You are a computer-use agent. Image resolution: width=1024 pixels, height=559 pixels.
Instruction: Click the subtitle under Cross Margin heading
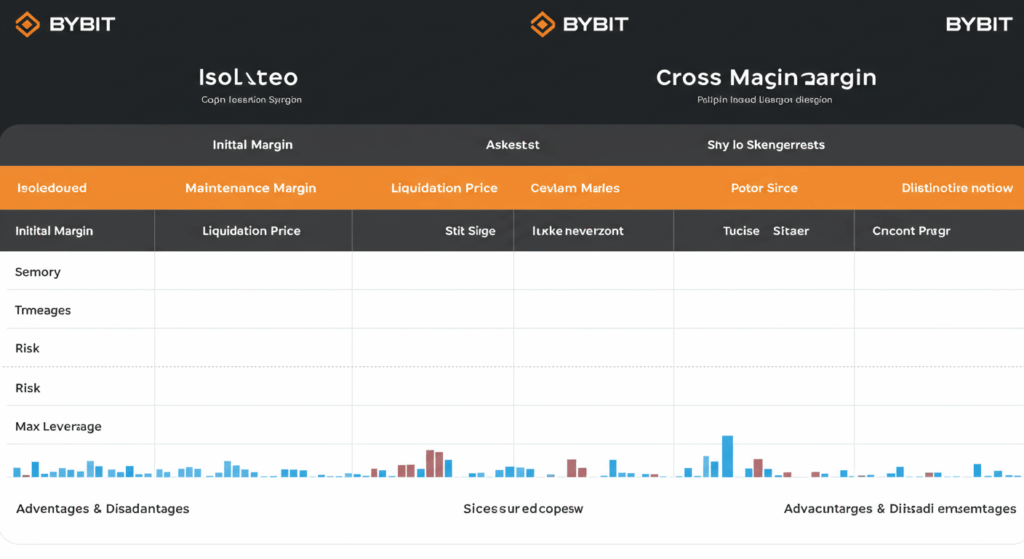click(765, 100)
